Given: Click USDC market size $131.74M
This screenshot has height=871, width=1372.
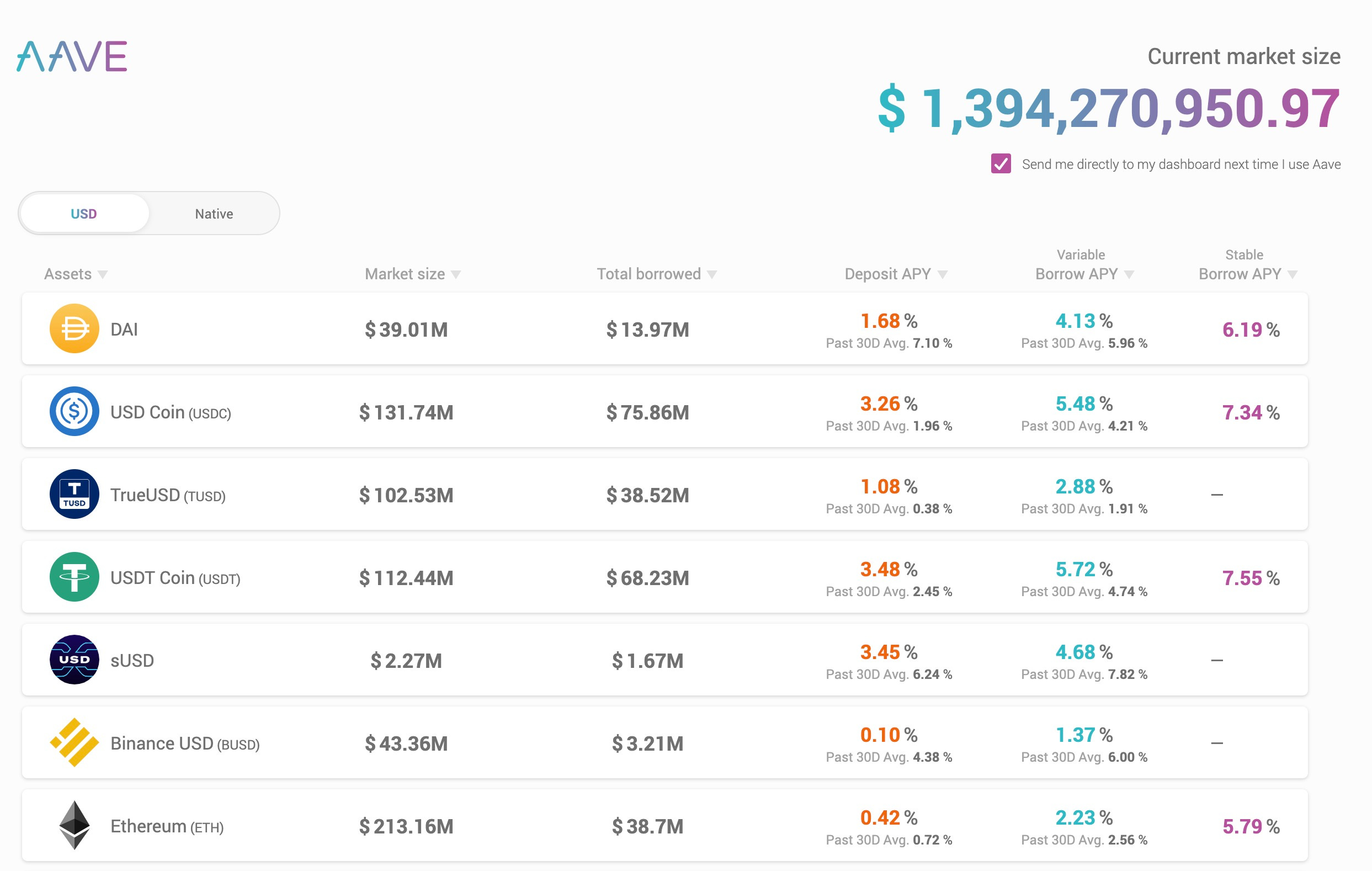Looking at the screenshot, I should tap(406, 412).
